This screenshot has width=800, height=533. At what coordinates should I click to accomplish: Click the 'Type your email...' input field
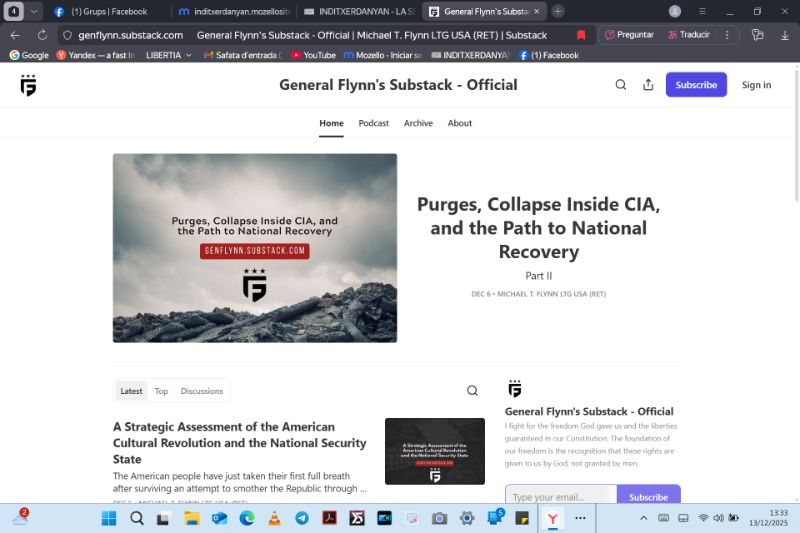point(560,496)
